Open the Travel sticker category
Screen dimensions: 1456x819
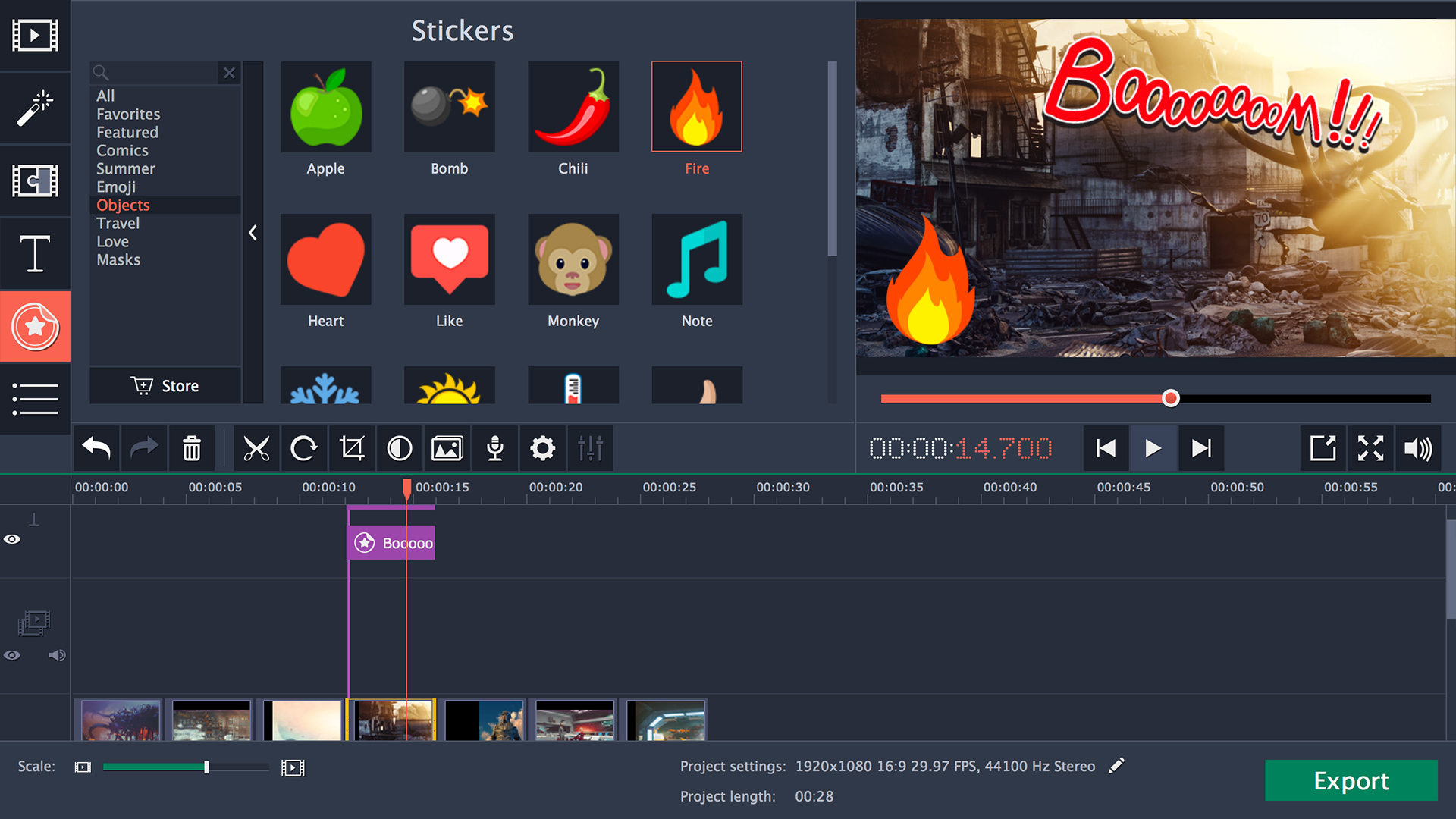118,223
